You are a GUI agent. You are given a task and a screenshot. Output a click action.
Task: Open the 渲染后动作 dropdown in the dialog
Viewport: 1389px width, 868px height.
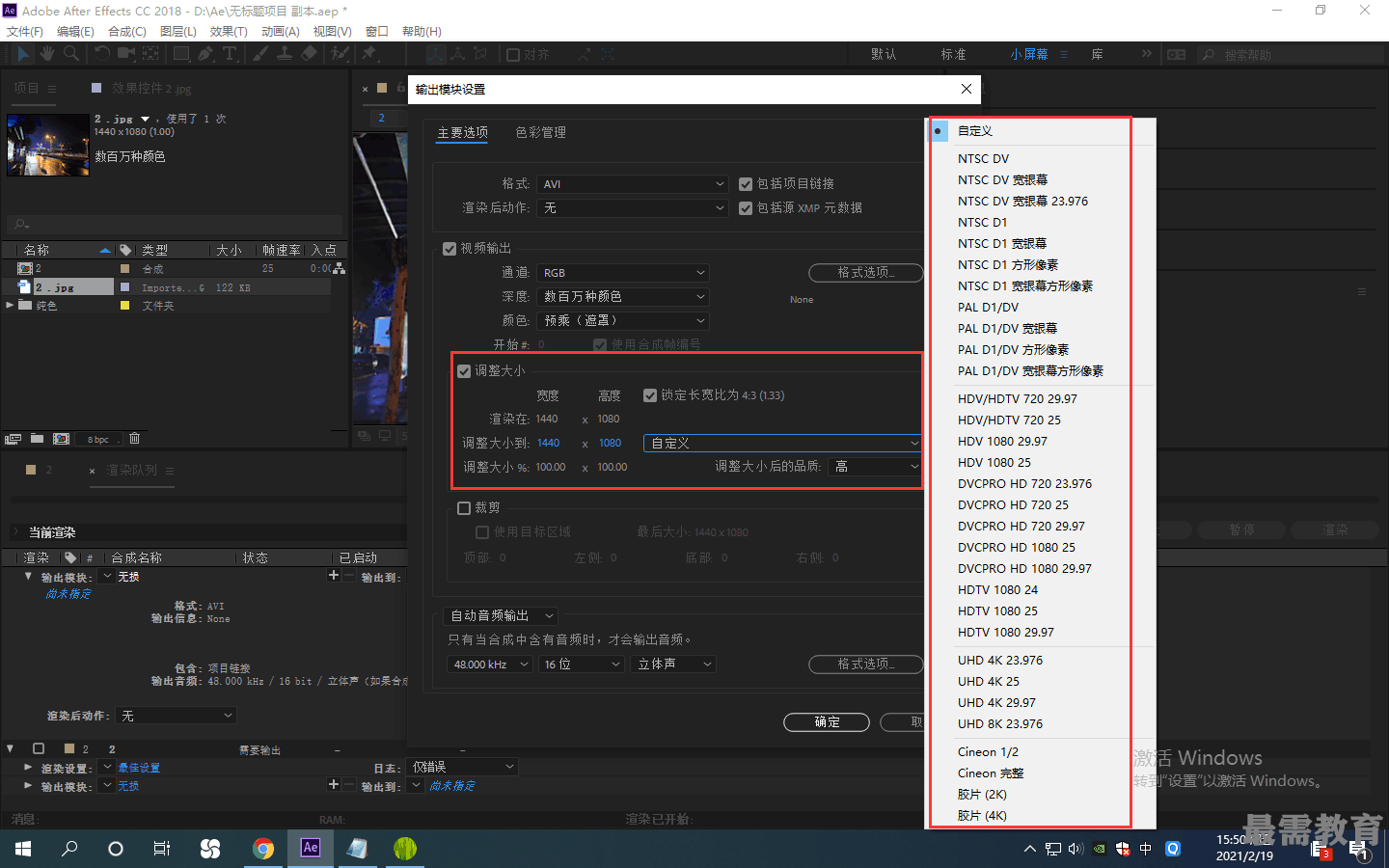click(x=633, y=208)
